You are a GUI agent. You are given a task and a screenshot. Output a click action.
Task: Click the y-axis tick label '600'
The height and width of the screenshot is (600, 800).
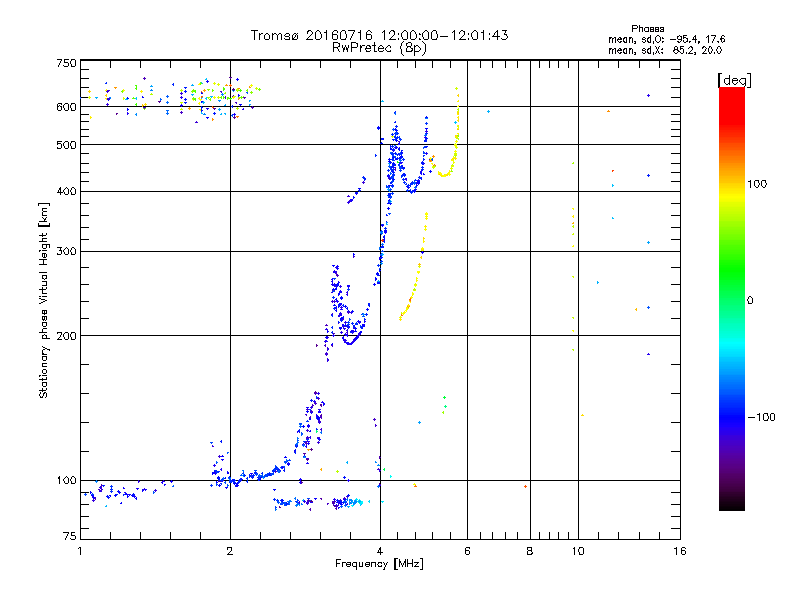[x=66, y=107]
